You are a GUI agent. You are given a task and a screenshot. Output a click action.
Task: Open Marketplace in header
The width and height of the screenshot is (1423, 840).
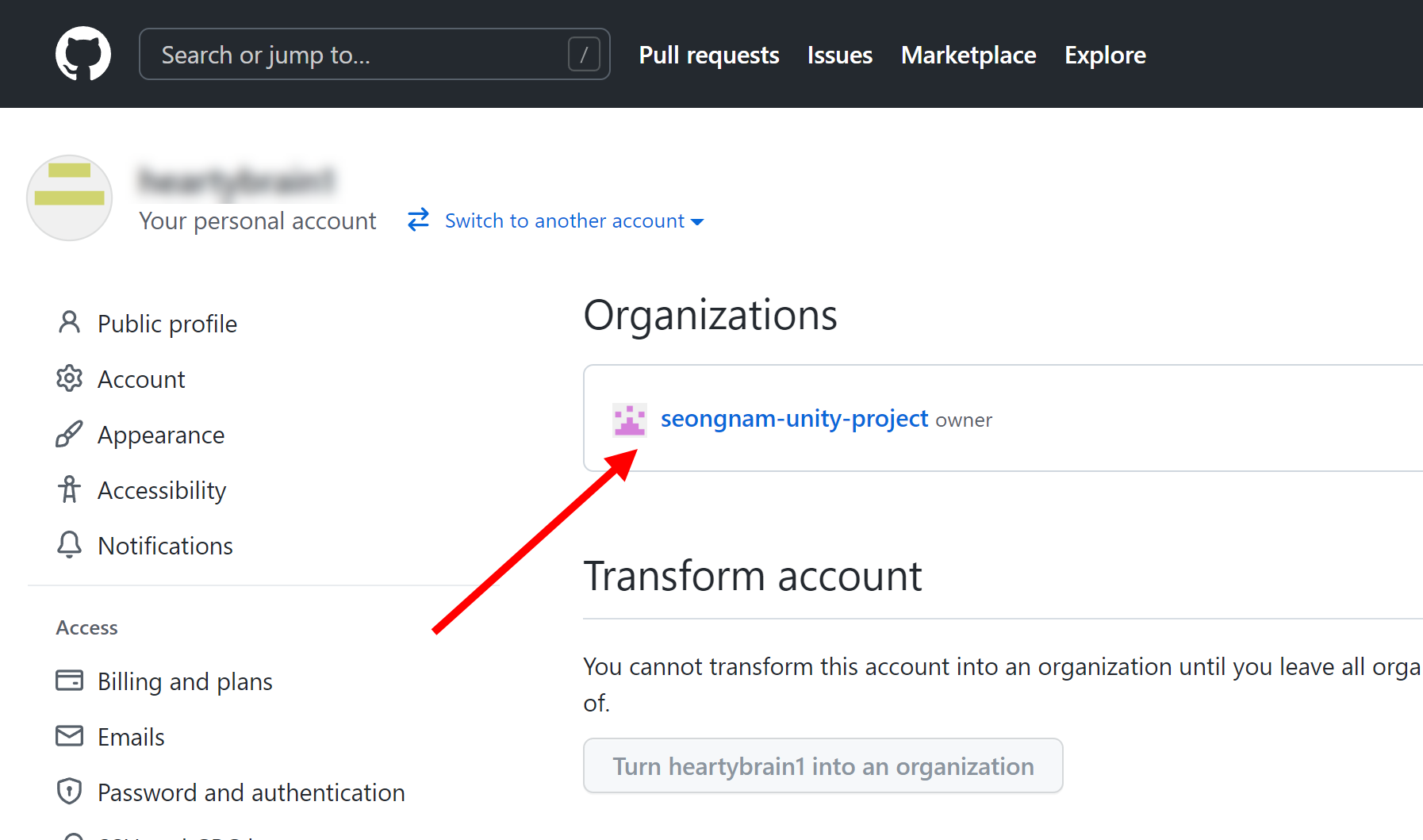[x=968, y=55]
